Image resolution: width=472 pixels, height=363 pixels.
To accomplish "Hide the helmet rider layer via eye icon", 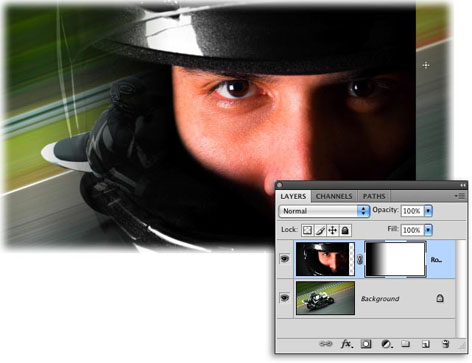I will pyautogui.click(x=284, y=258).
